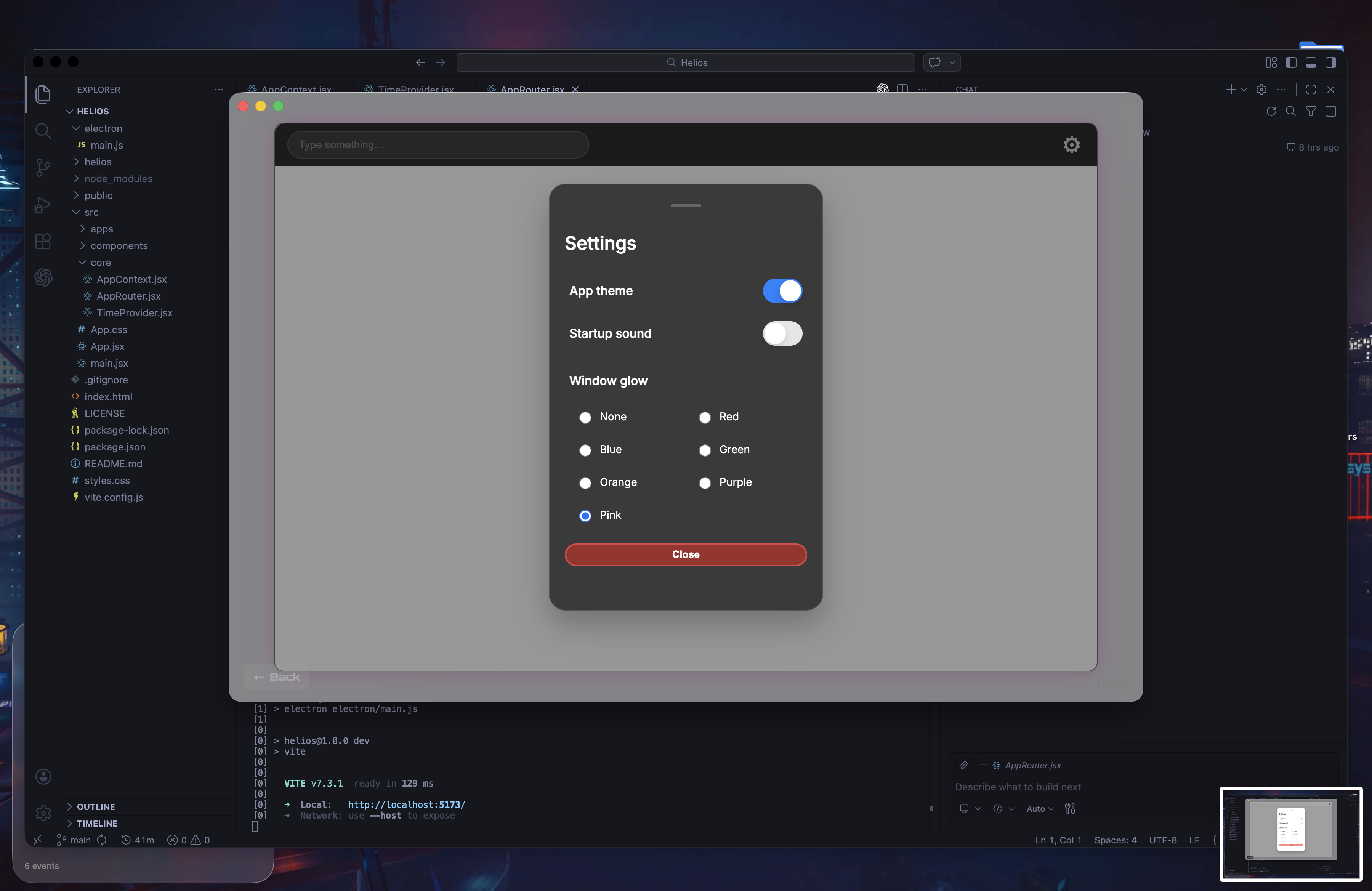
Task: Enable the Startup sound switch
Action: pos(782,334)
